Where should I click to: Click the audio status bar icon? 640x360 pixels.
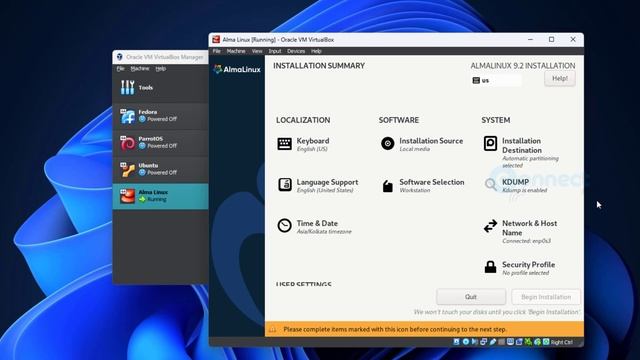[475, 342]
